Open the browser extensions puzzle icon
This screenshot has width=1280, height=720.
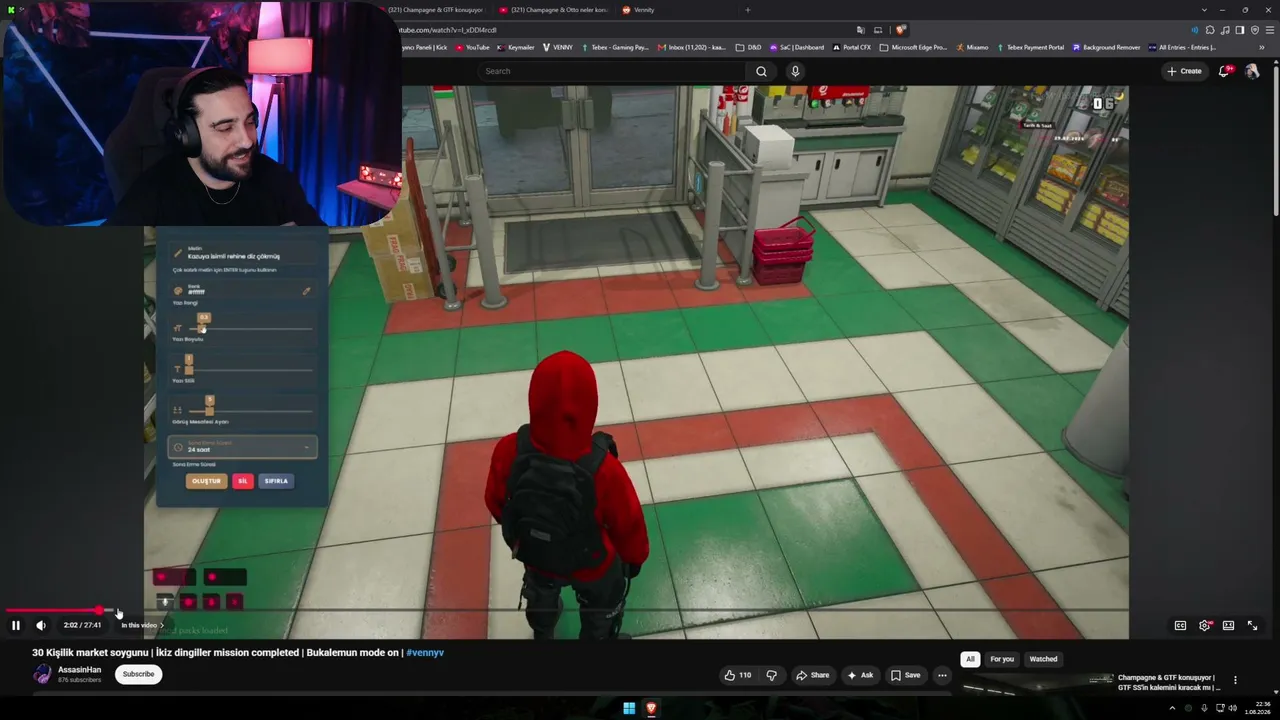pos(1209,30)
